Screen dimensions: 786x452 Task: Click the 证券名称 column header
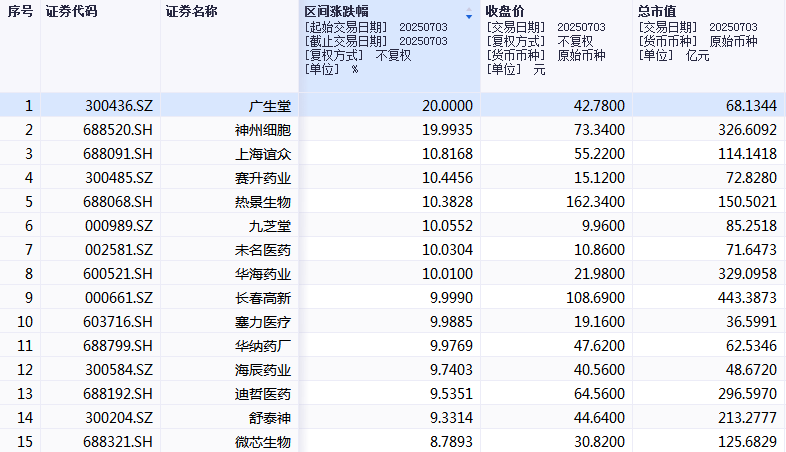click(x=191, y=13)
